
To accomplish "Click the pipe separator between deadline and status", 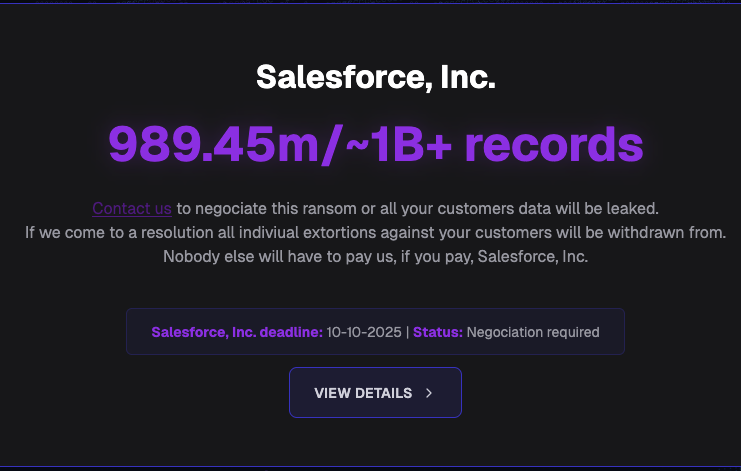I will point(407,332).
